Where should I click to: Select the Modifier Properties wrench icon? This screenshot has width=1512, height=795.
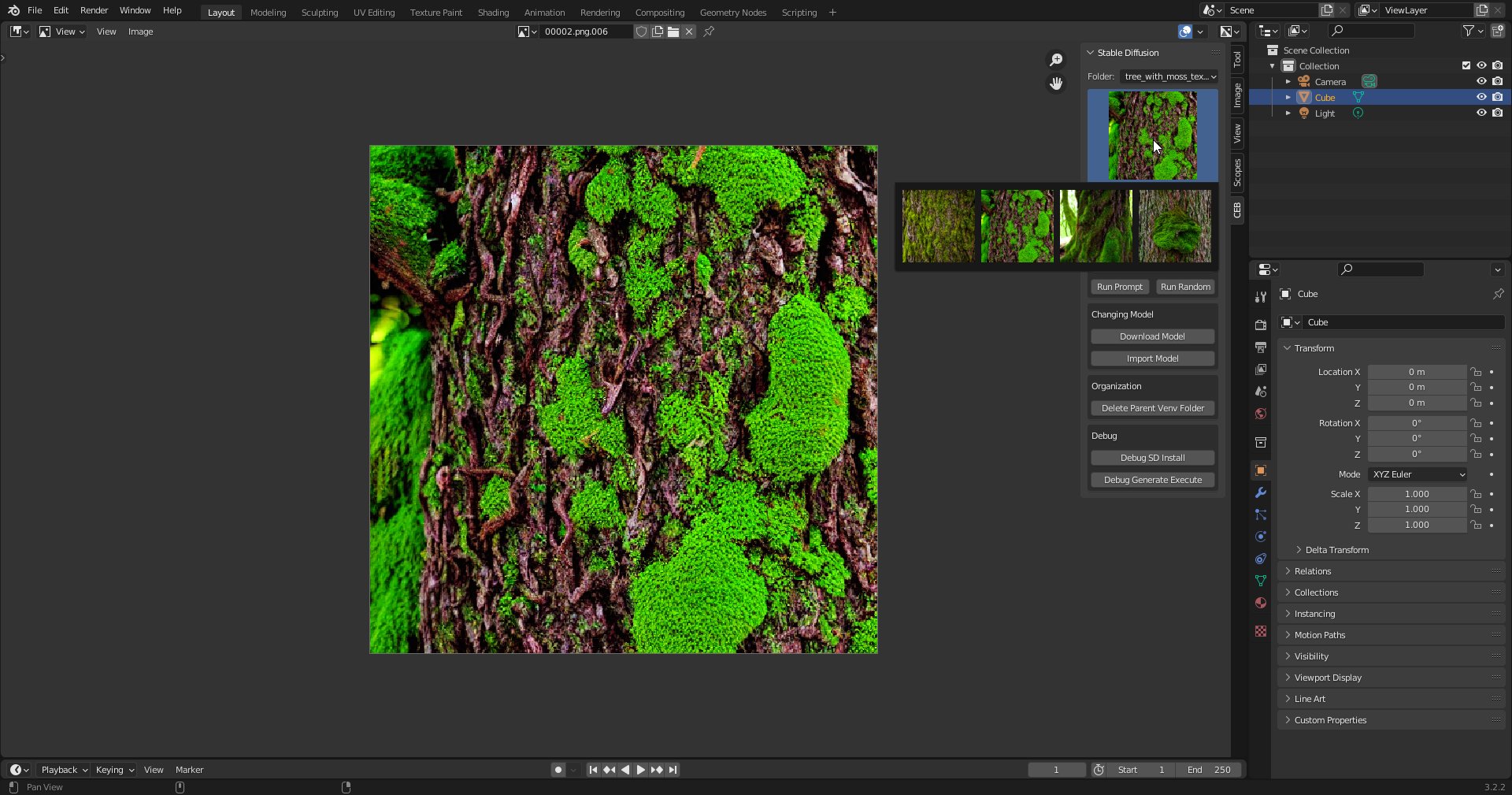(1261, 492)
